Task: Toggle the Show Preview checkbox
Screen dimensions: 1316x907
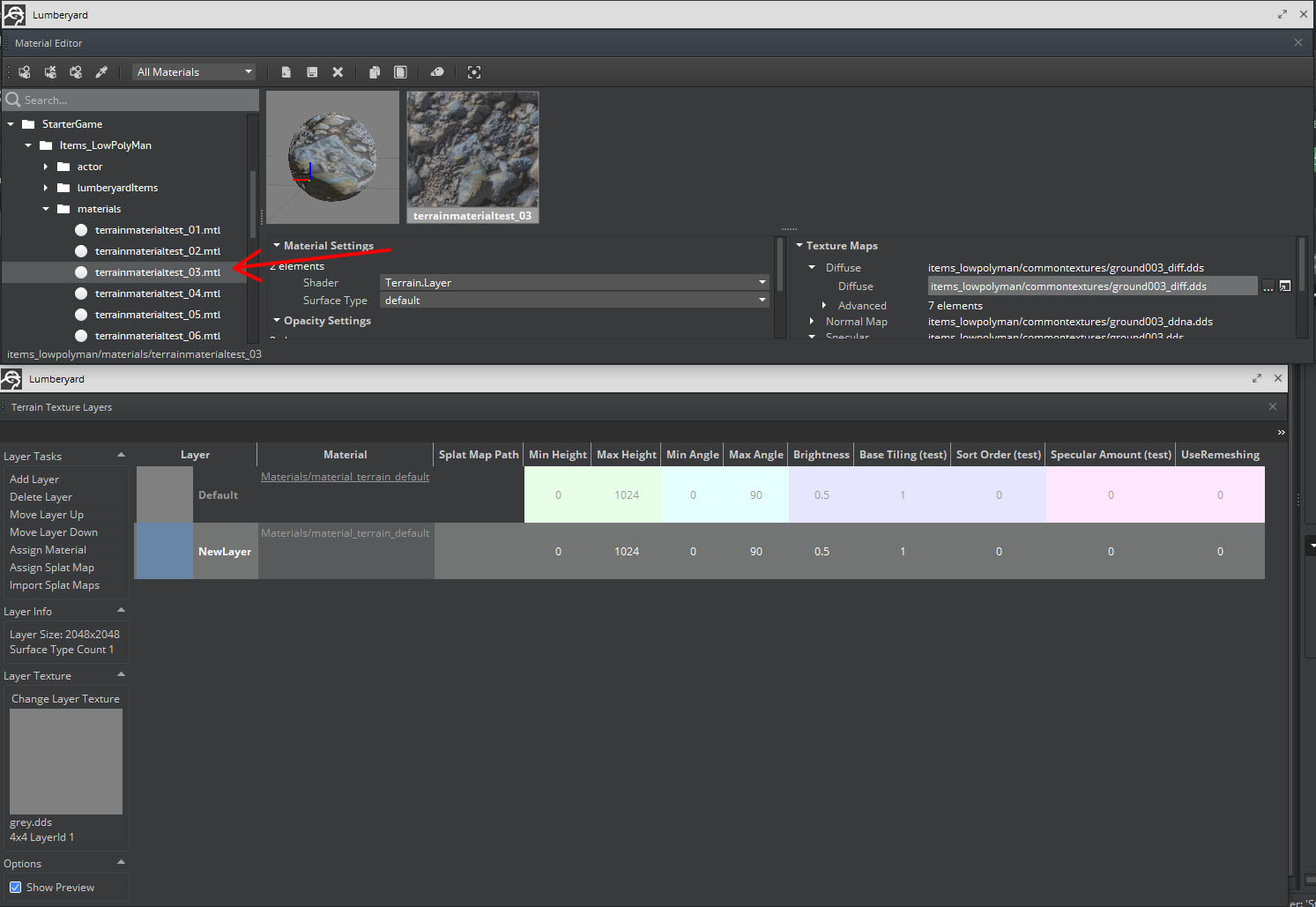Action: [15, 888]
